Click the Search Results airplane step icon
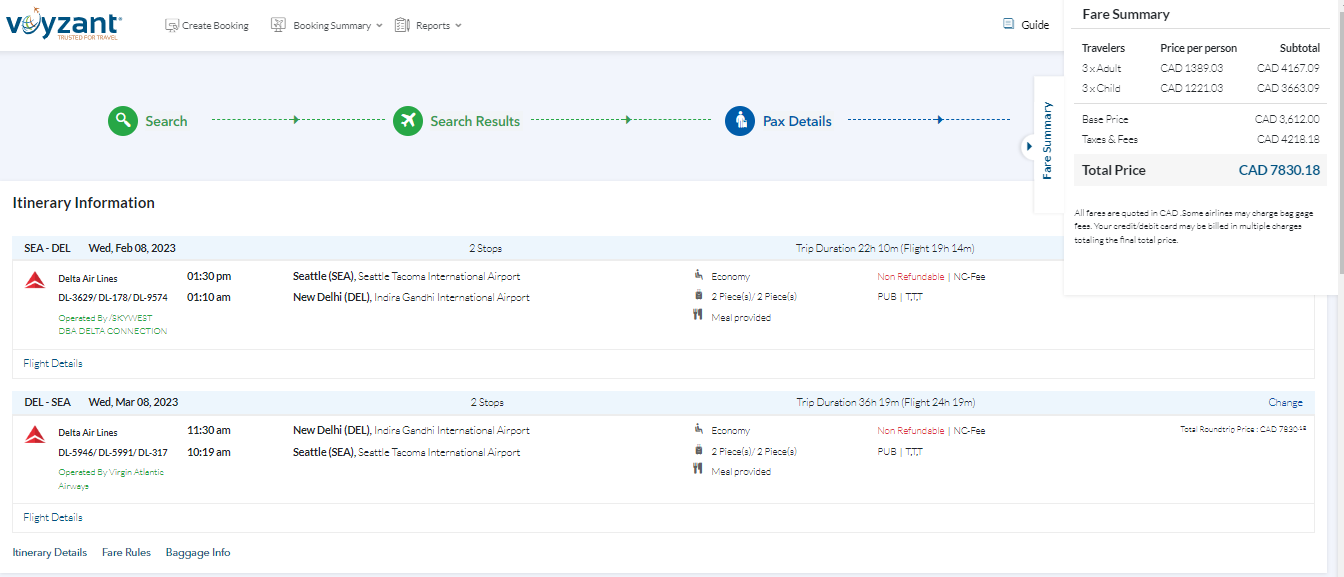 [x=408, y=121]
